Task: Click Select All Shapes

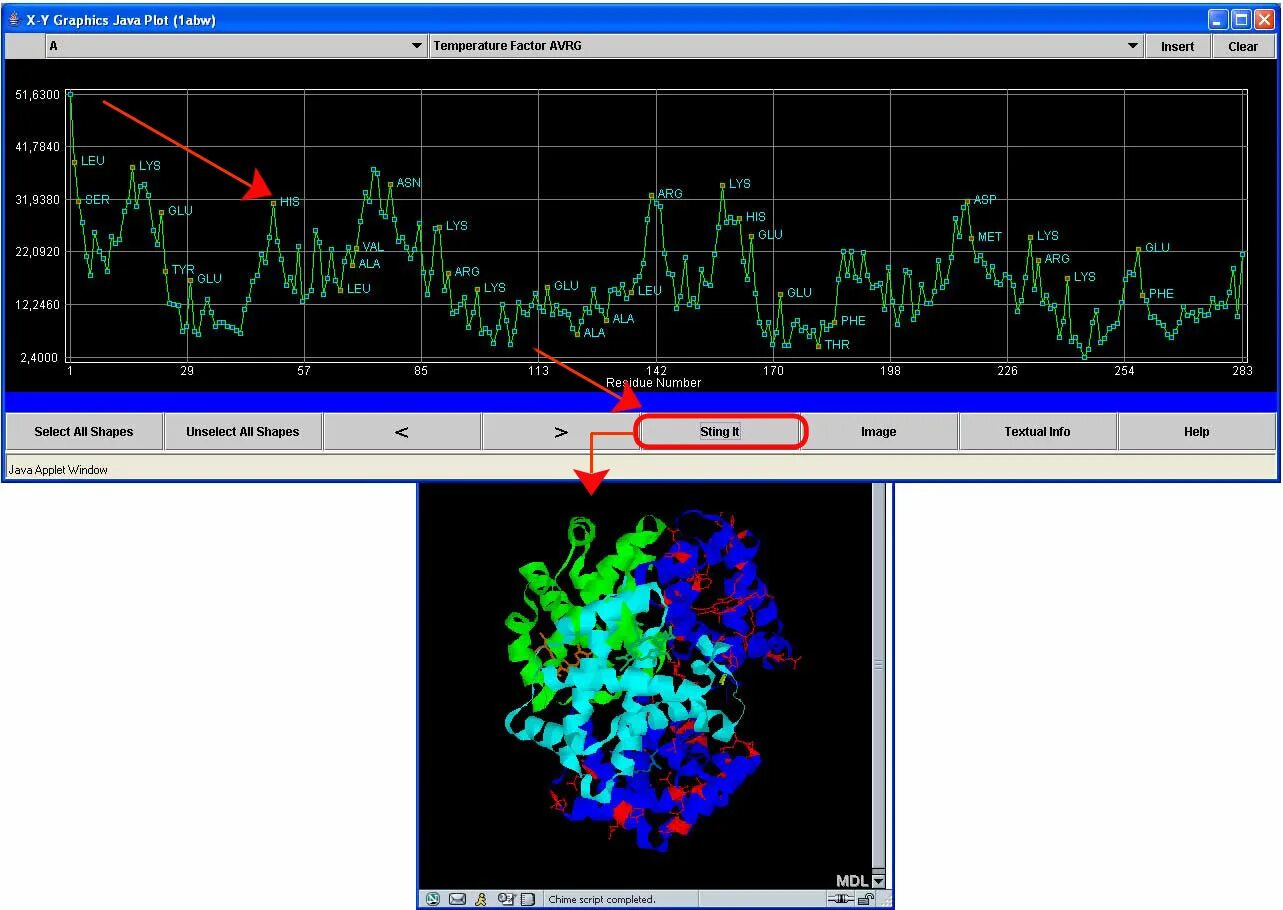Action: point(84,432)
